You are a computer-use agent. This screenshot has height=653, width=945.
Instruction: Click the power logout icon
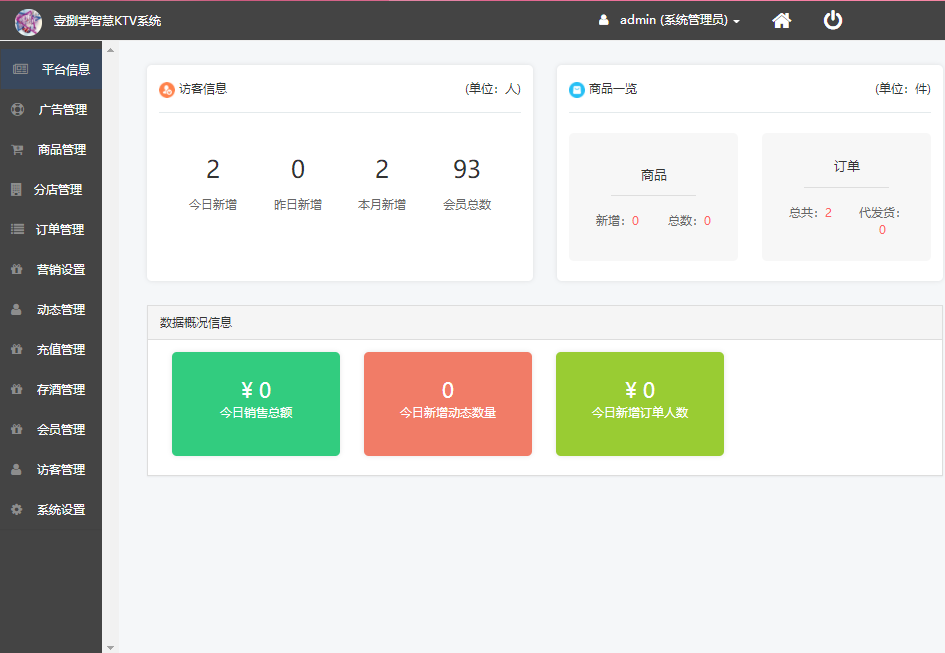point(832,20)
